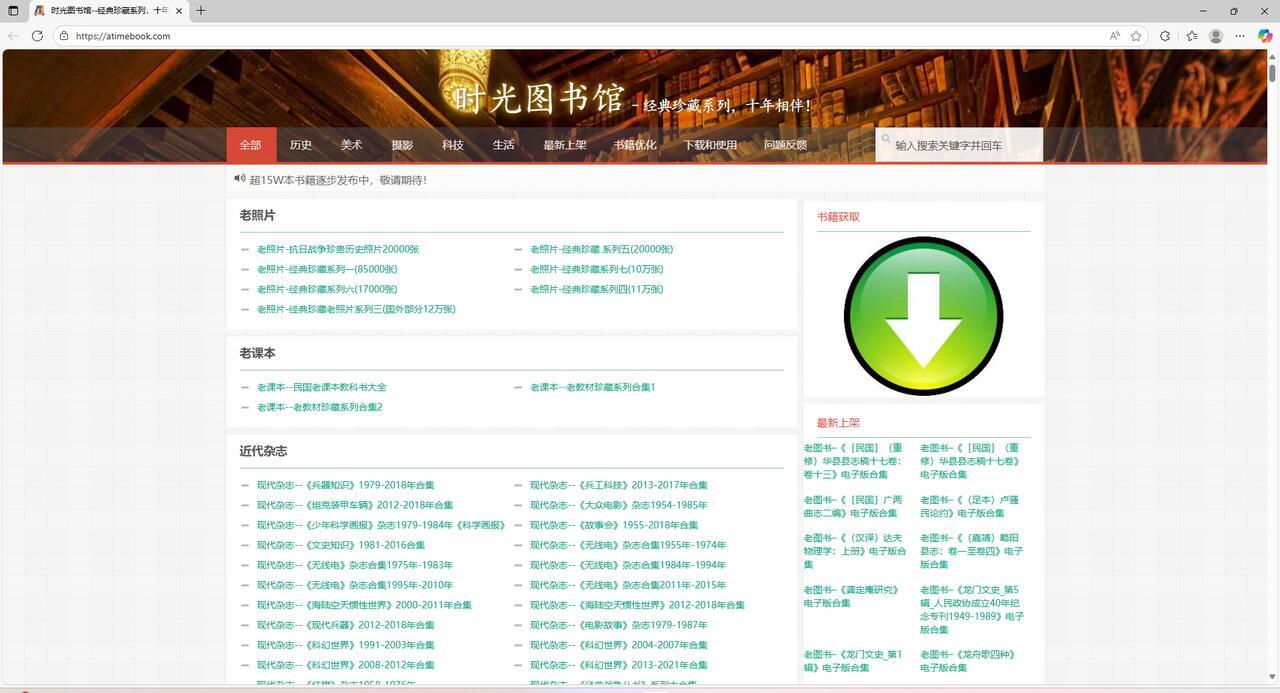Add page to favorites star icon
Viewport: 1280px width, 693px height.
pos(1136,36)
